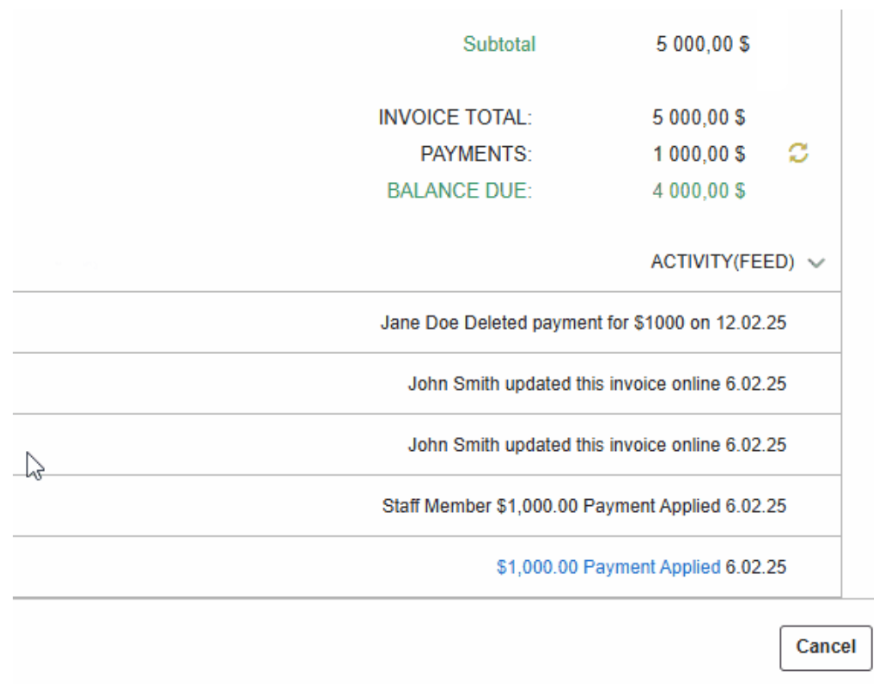This screenshot has height=684, width=874.
Task: Click the green Subtotal label
Action: coord(499,44)
